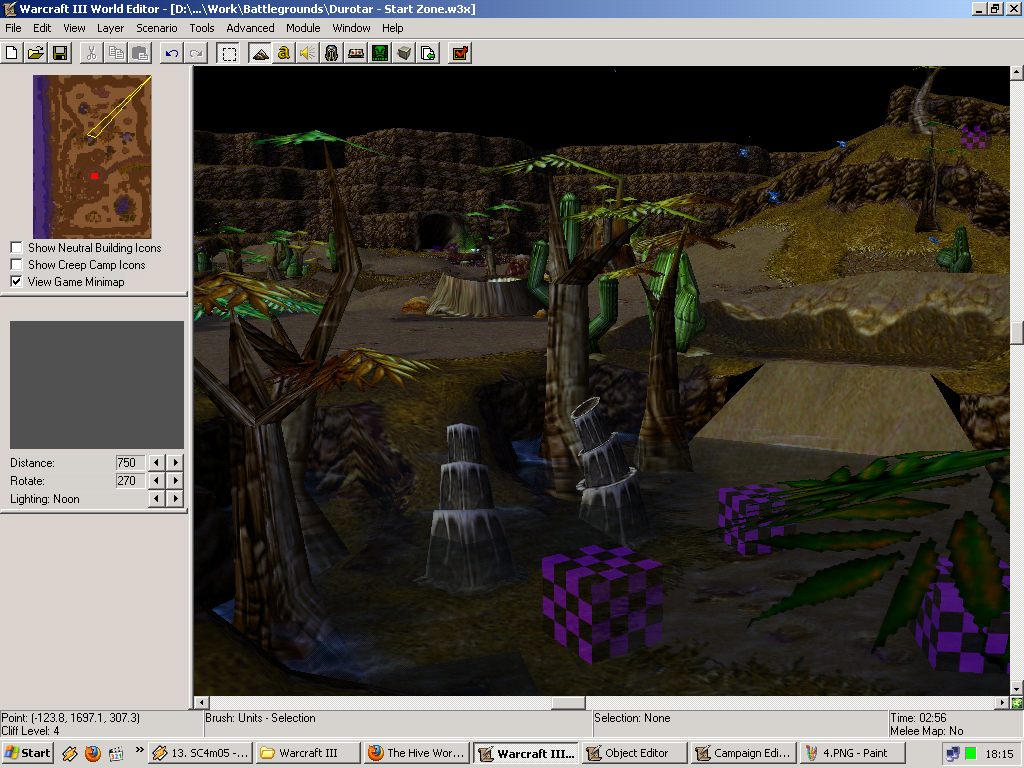The image size is (1024, 768).
Task: Undo the last action
Action: point(172,53)
